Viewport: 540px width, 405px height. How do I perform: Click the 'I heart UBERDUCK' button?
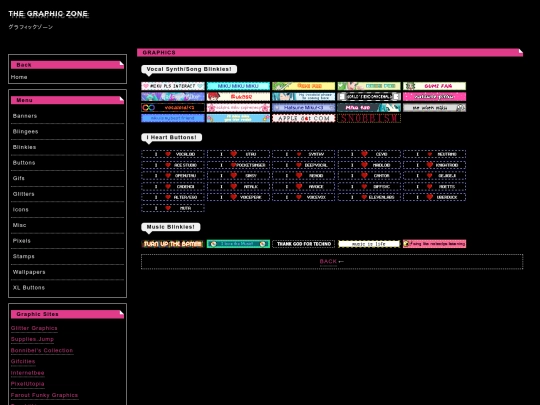pyautogui.click(x=435, y=197)
